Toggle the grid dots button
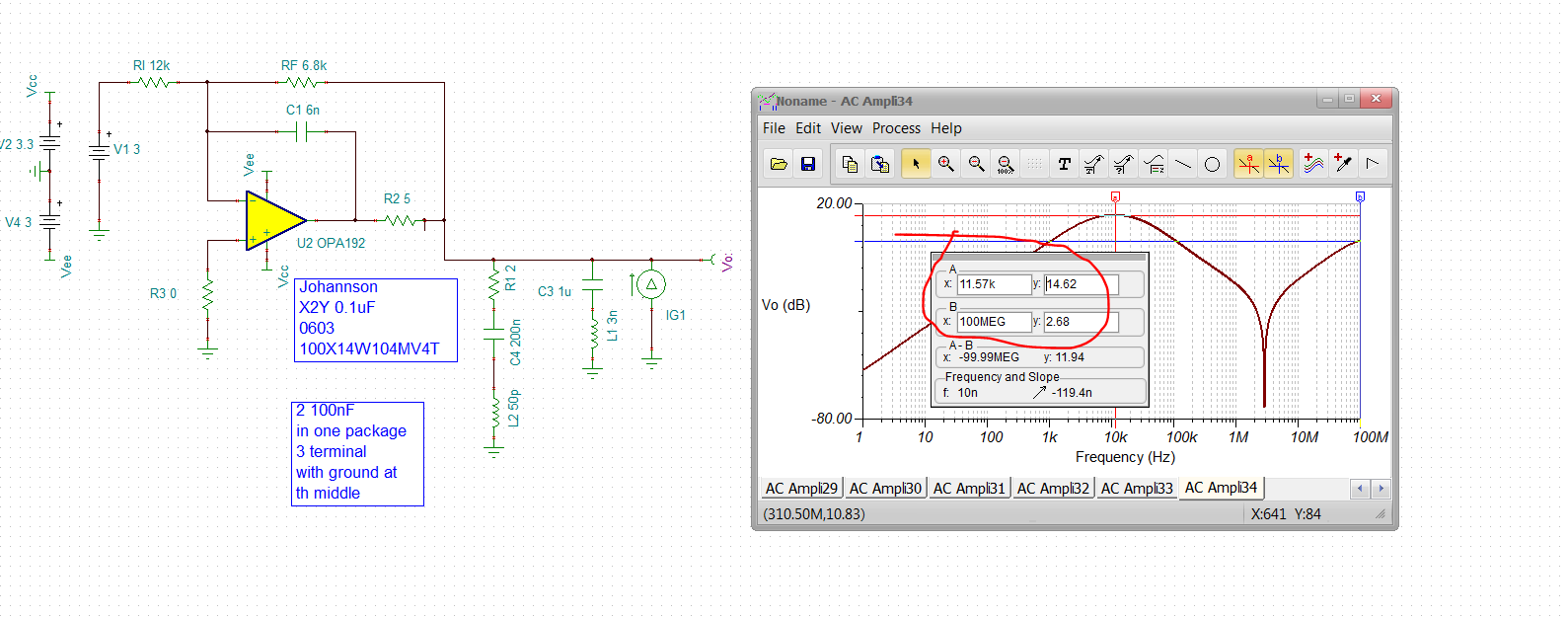The image size is (1568, 617). point(1034,164)
